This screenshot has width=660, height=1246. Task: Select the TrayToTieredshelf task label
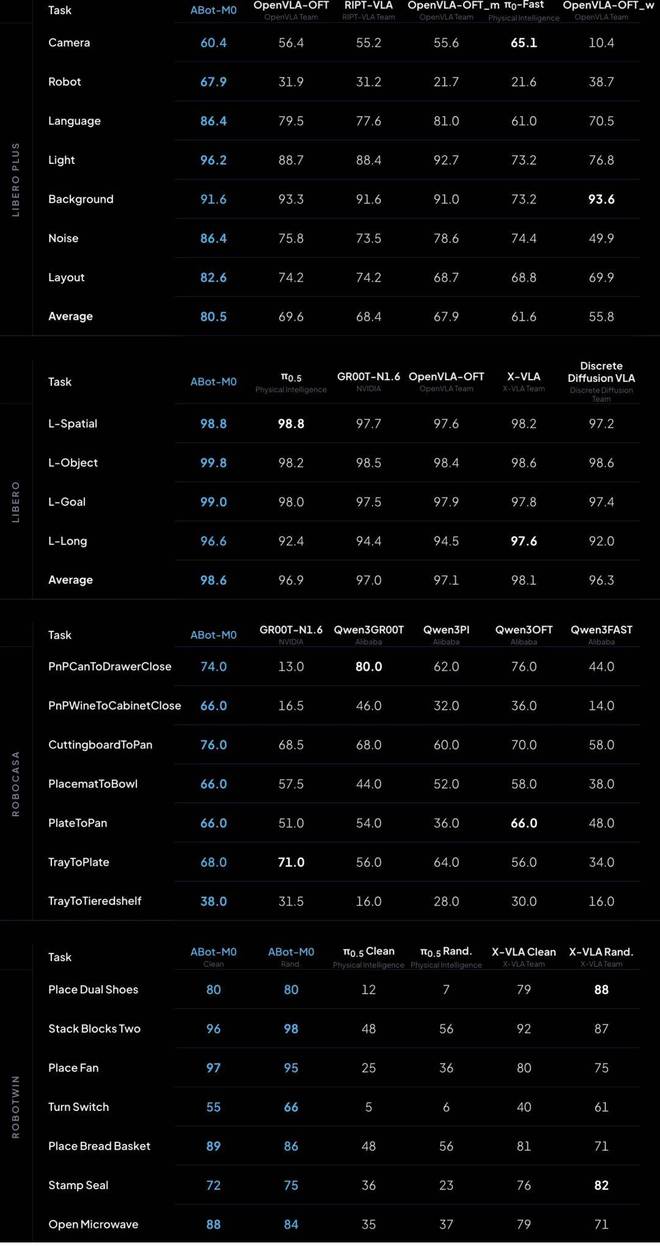[x=95, y=901]
